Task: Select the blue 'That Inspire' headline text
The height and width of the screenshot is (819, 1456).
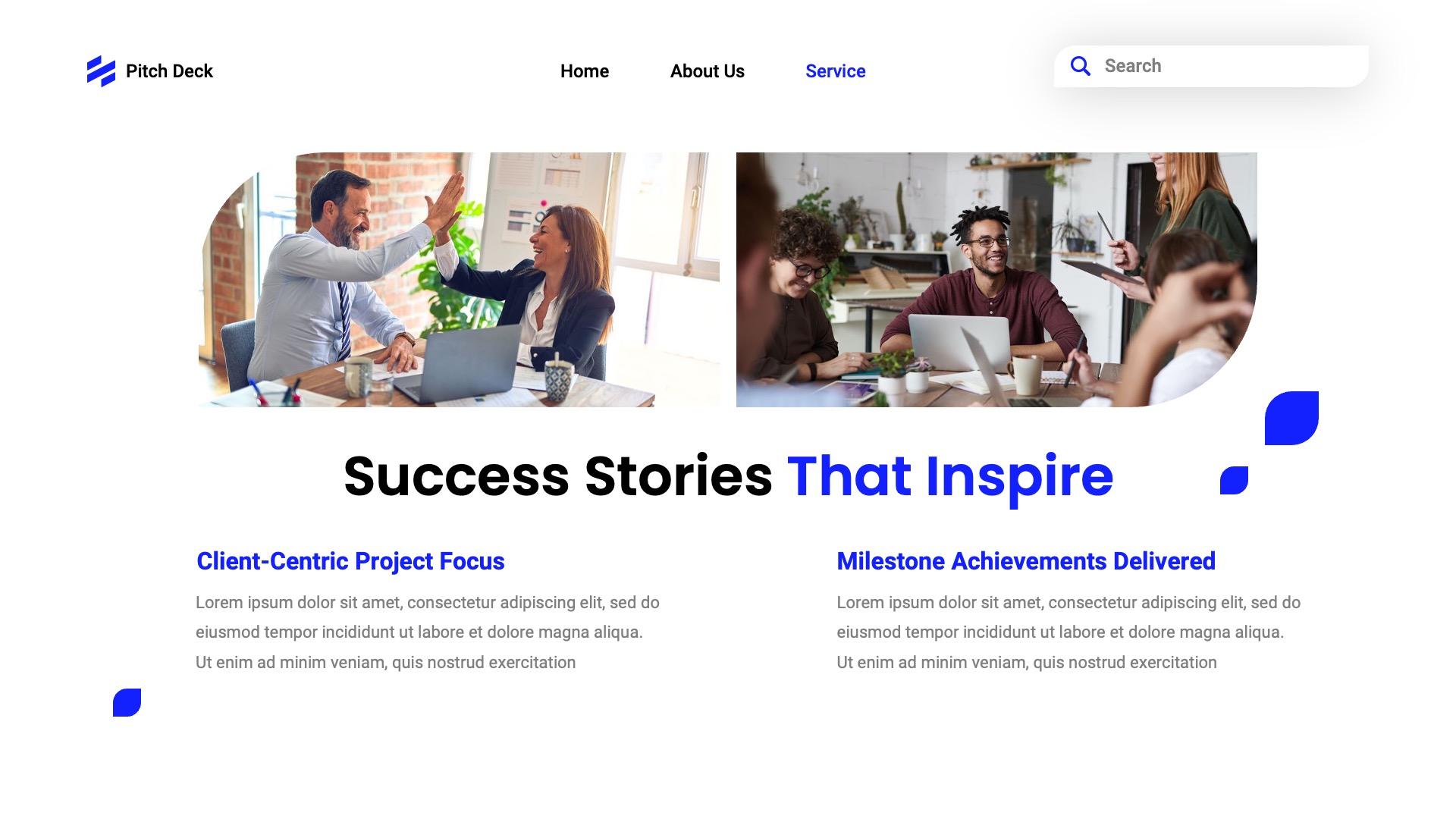Action: click(950, 478)
